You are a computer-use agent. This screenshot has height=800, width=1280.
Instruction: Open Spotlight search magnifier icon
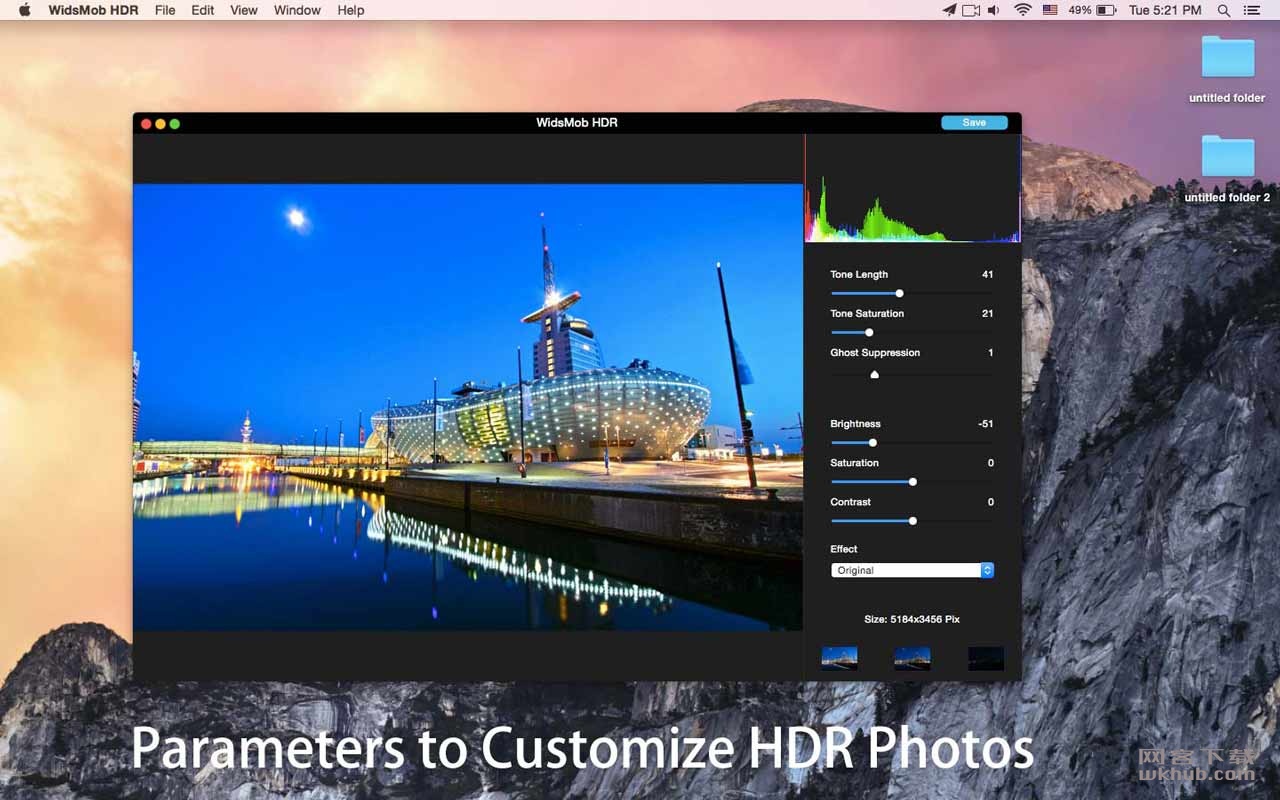[1224, 10]
